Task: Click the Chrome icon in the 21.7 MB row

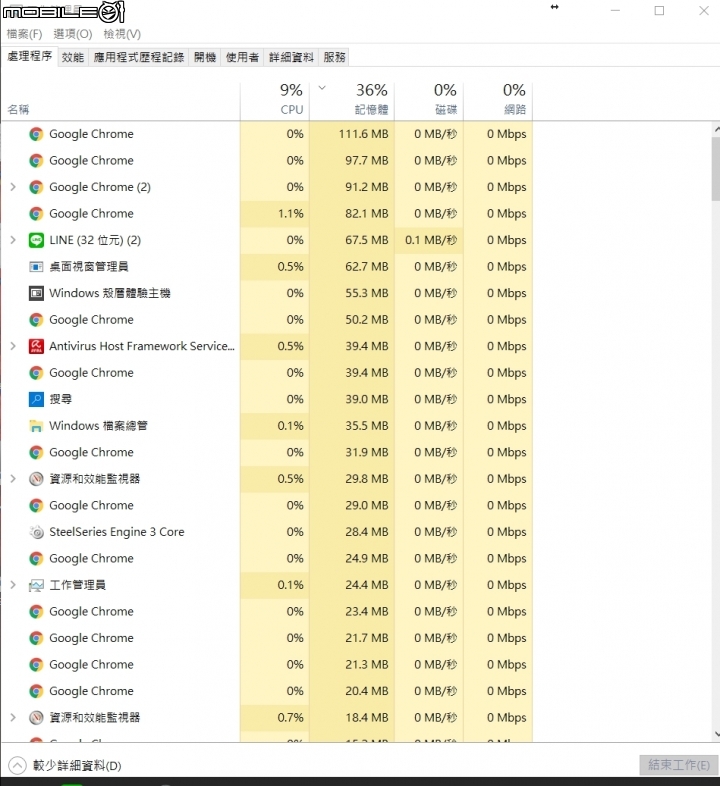Action: tap(36, 639)
